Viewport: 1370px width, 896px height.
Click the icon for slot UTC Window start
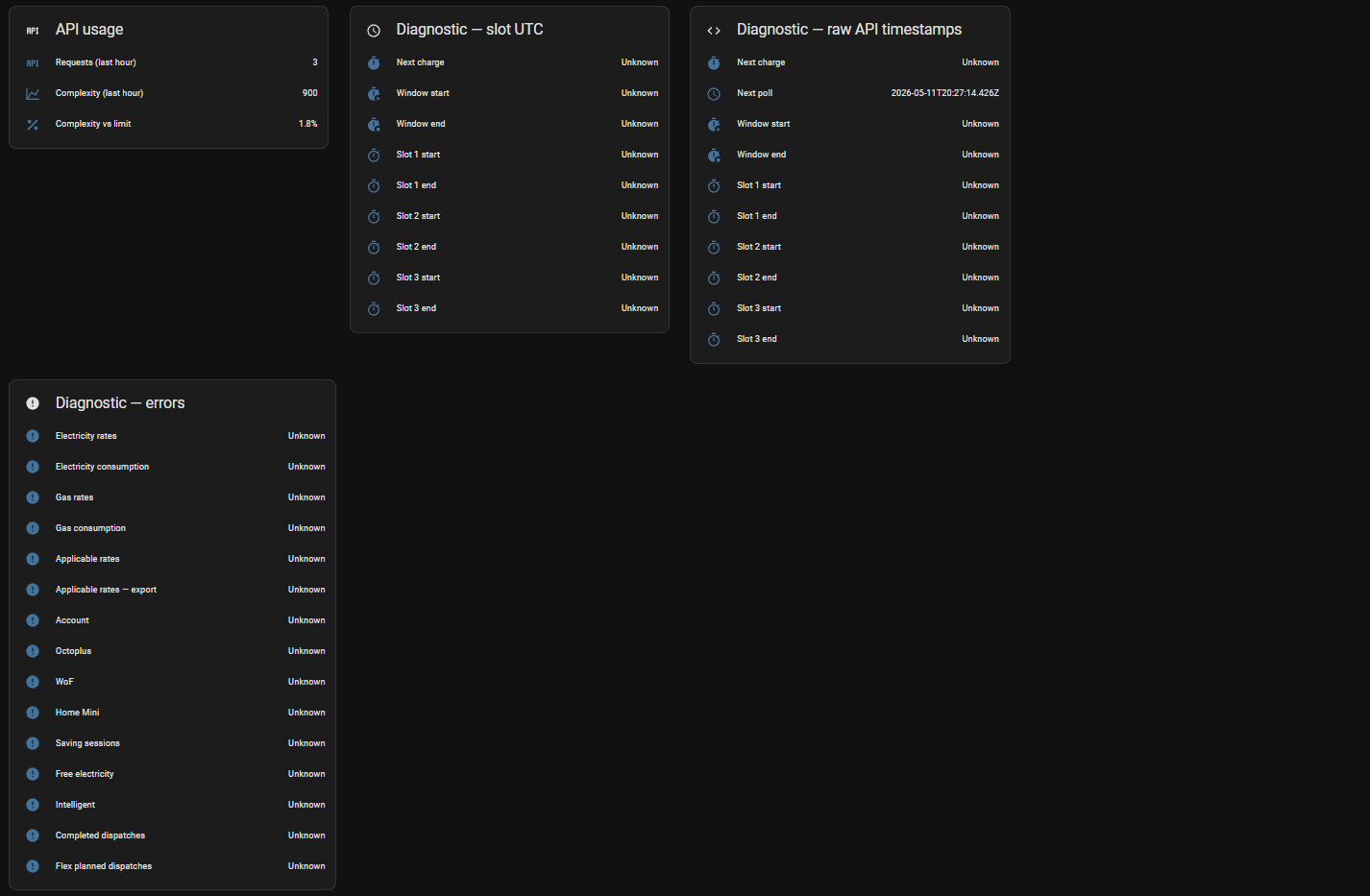(x=374, y=93)
